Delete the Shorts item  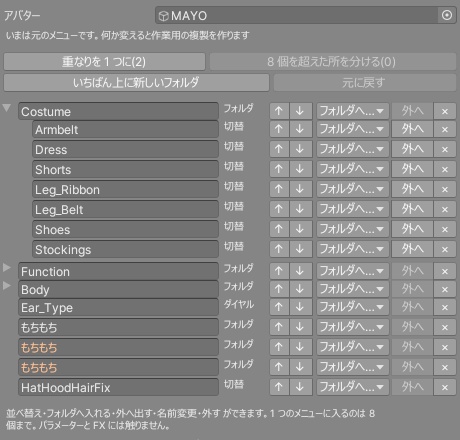[x=445, y=169]
